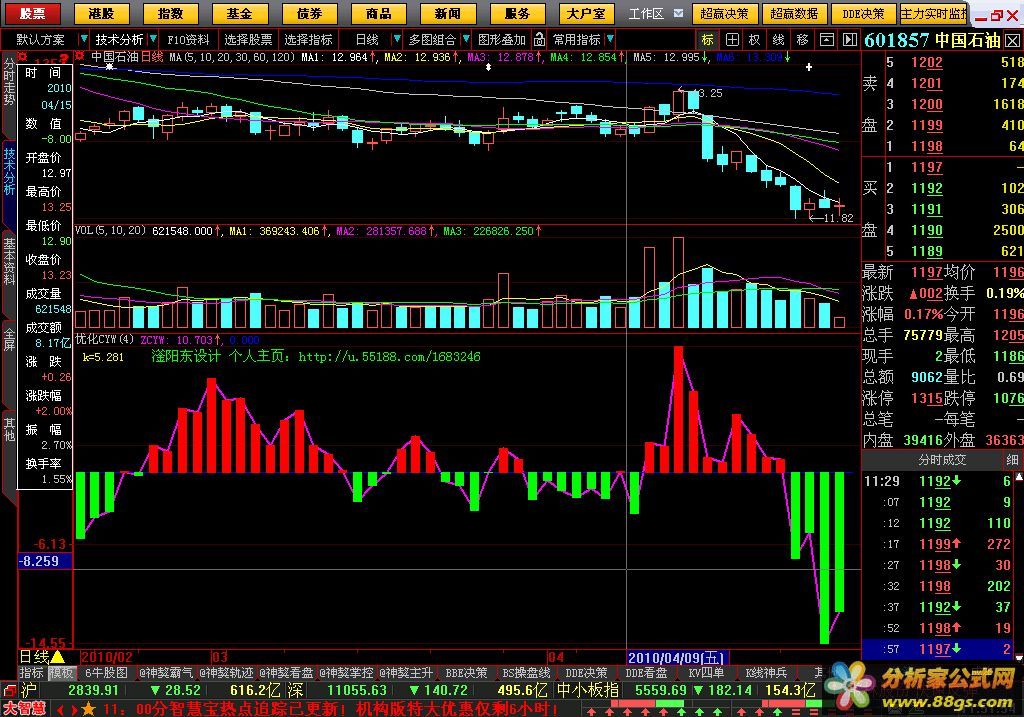Click the lock icon beside 常用指标

tap(540, 39)
